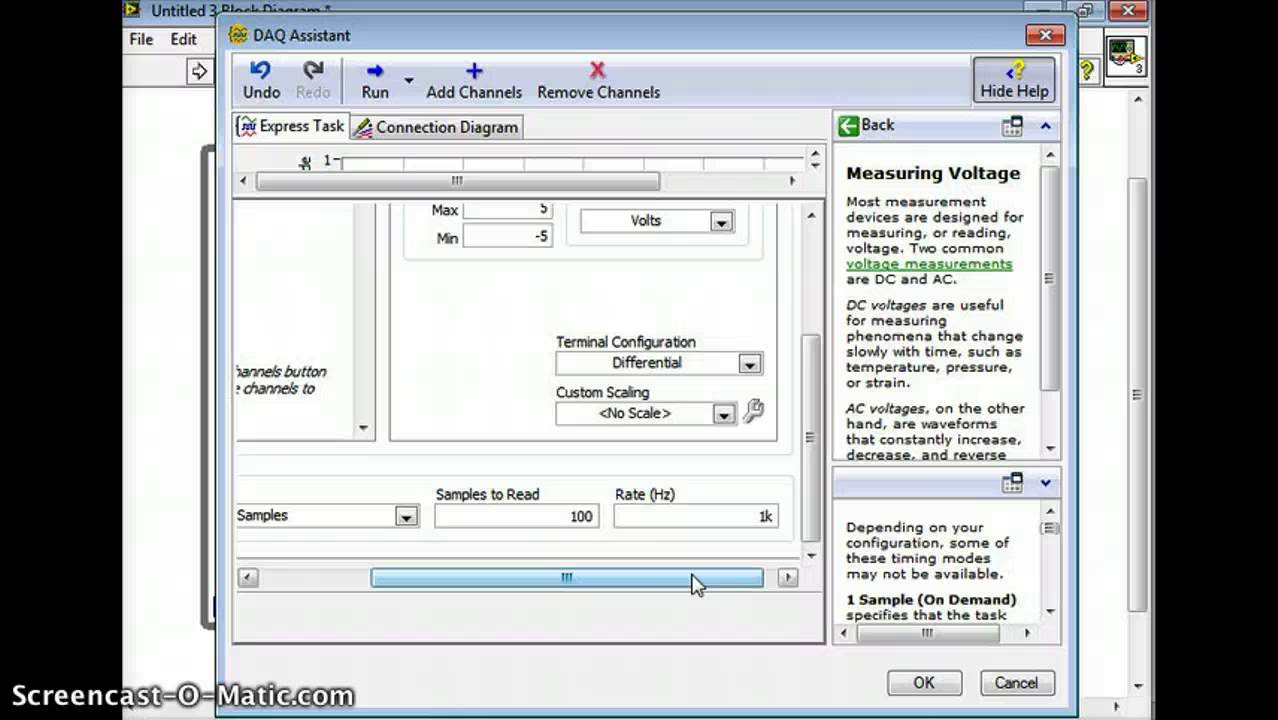Click the up arrow of the settings vertical scrollbar
The width and height of the screenshot is (1278, 720).
click(811, 216)
